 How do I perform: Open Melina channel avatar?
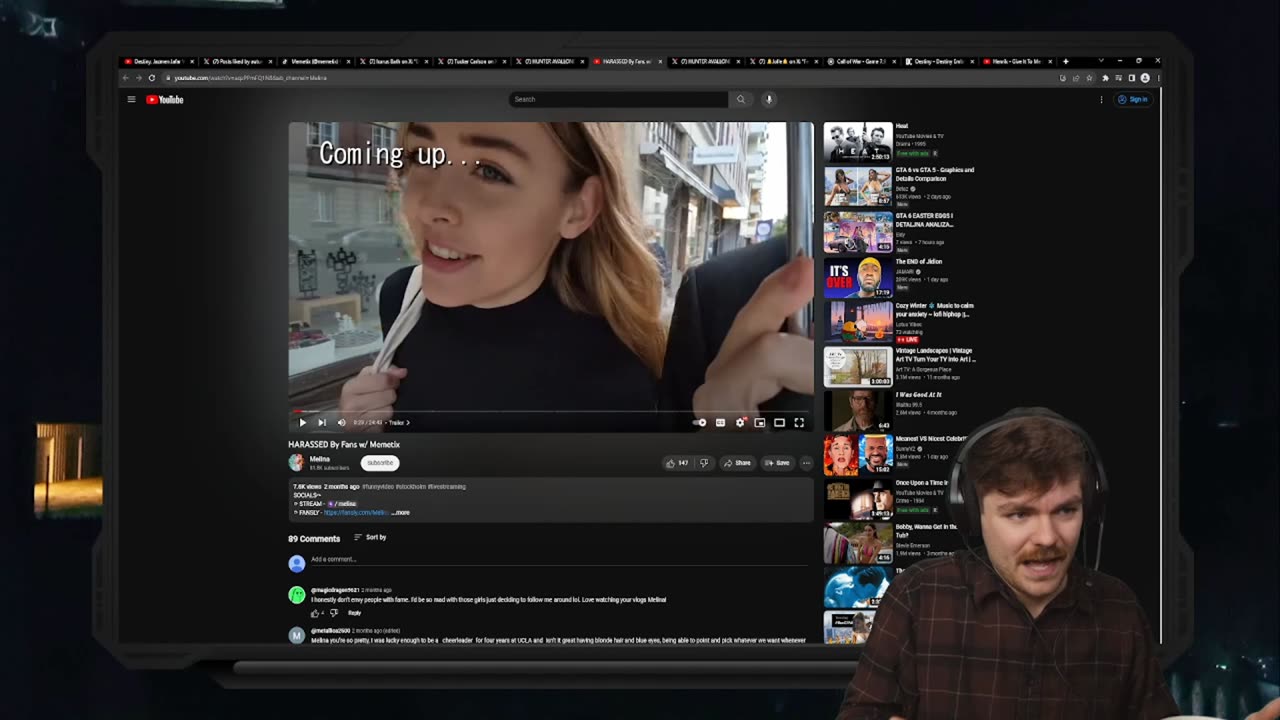[x=296, y=462]
